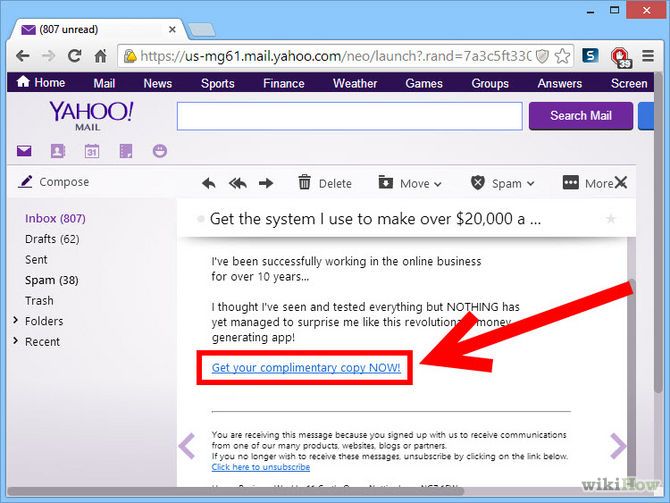Close the message with the X icon
Viewport: 670px width, 503px height.
621,182
